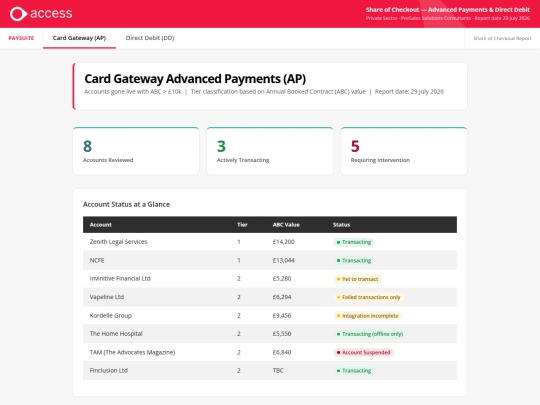Click the £5,280 ABC value
The image size is (540, 405).
click(282, 279)
